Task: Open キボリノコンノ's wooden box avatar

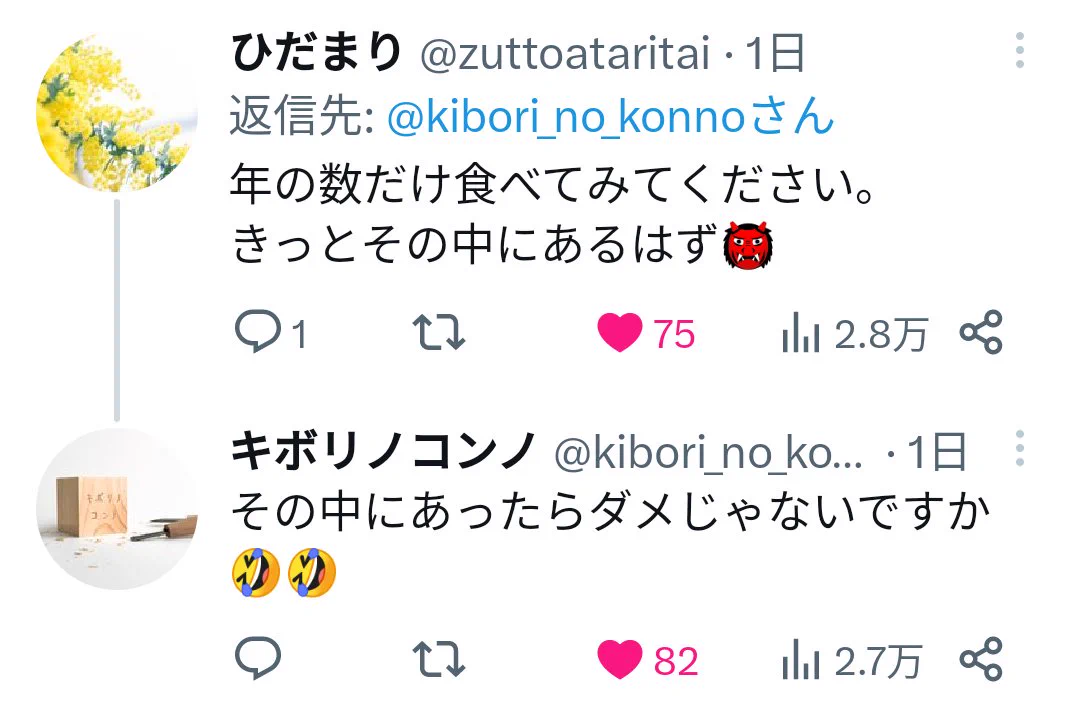Action: (116, 509)
